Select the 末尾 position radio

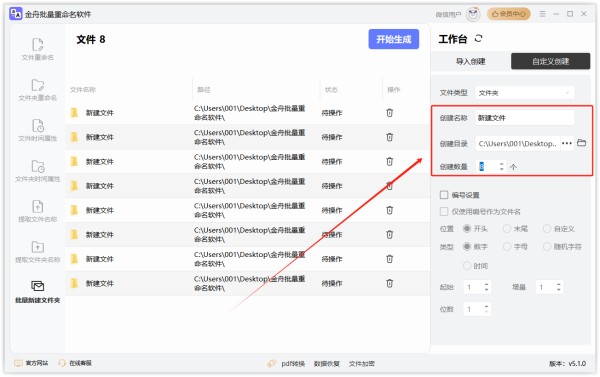[x=507, y=228]
